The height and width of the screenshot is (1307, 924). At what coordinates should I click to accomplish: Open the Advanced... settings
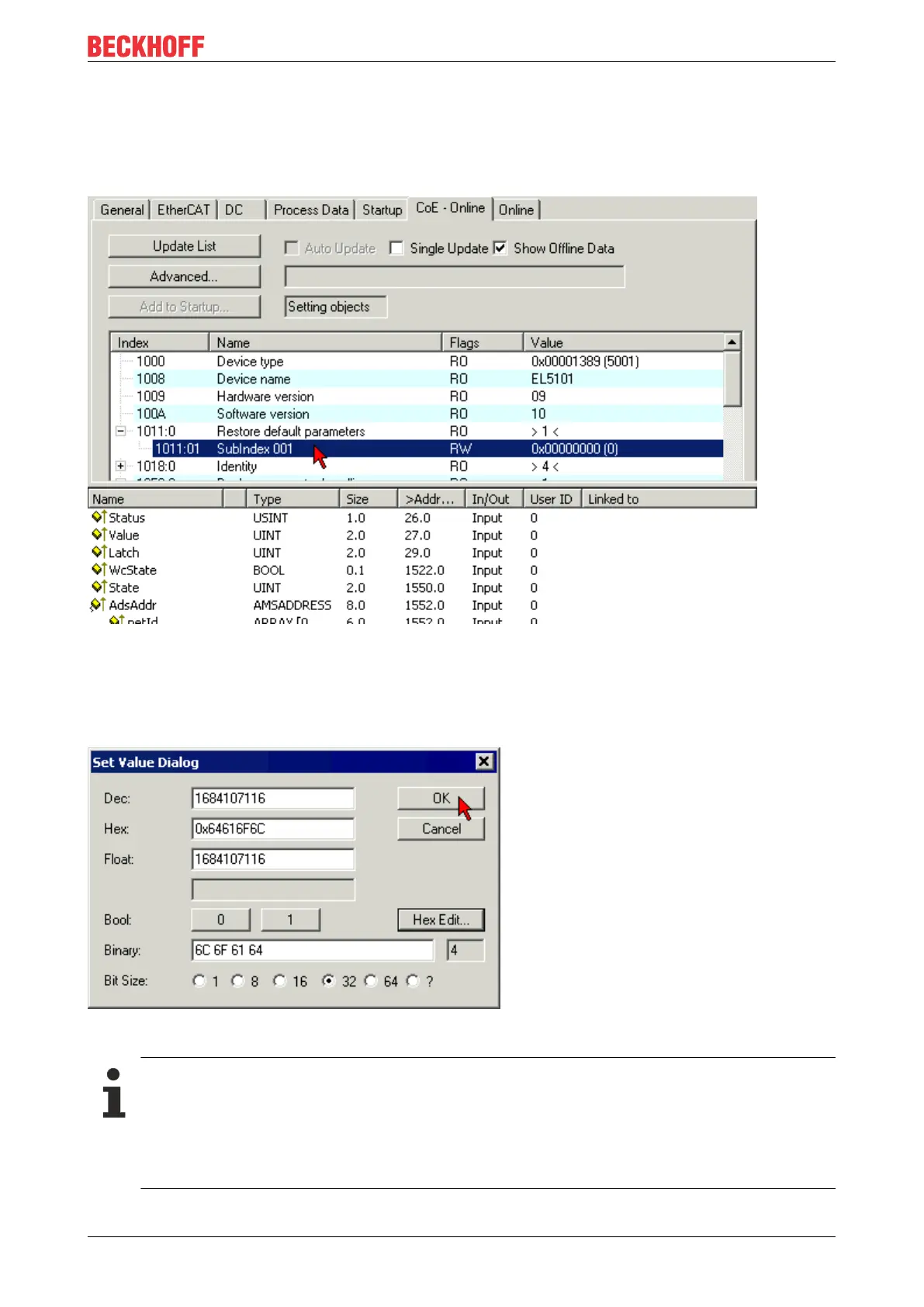click(x=185, y=276)
